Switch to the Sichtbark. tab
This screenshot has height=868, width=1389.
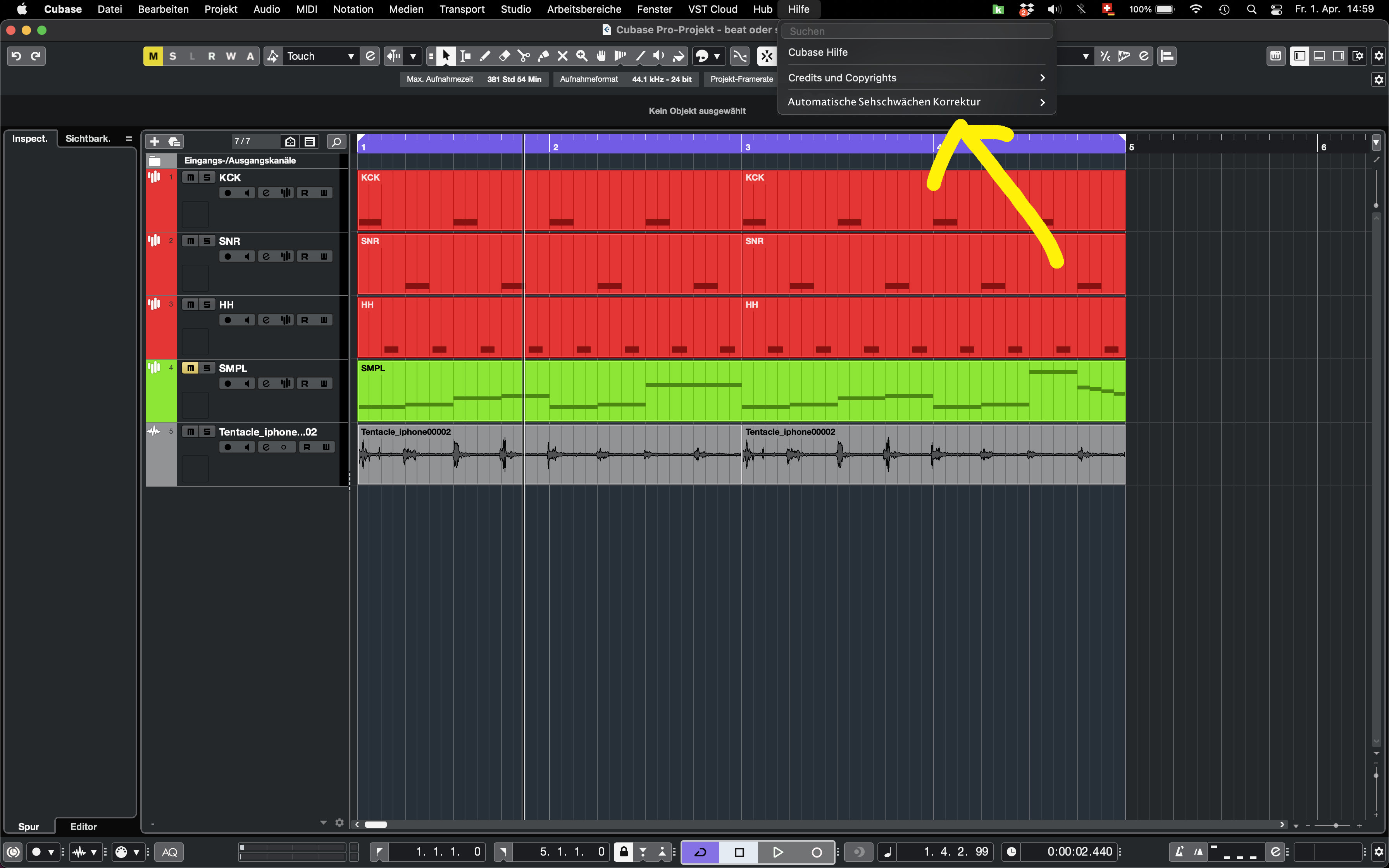coord(87,138)
